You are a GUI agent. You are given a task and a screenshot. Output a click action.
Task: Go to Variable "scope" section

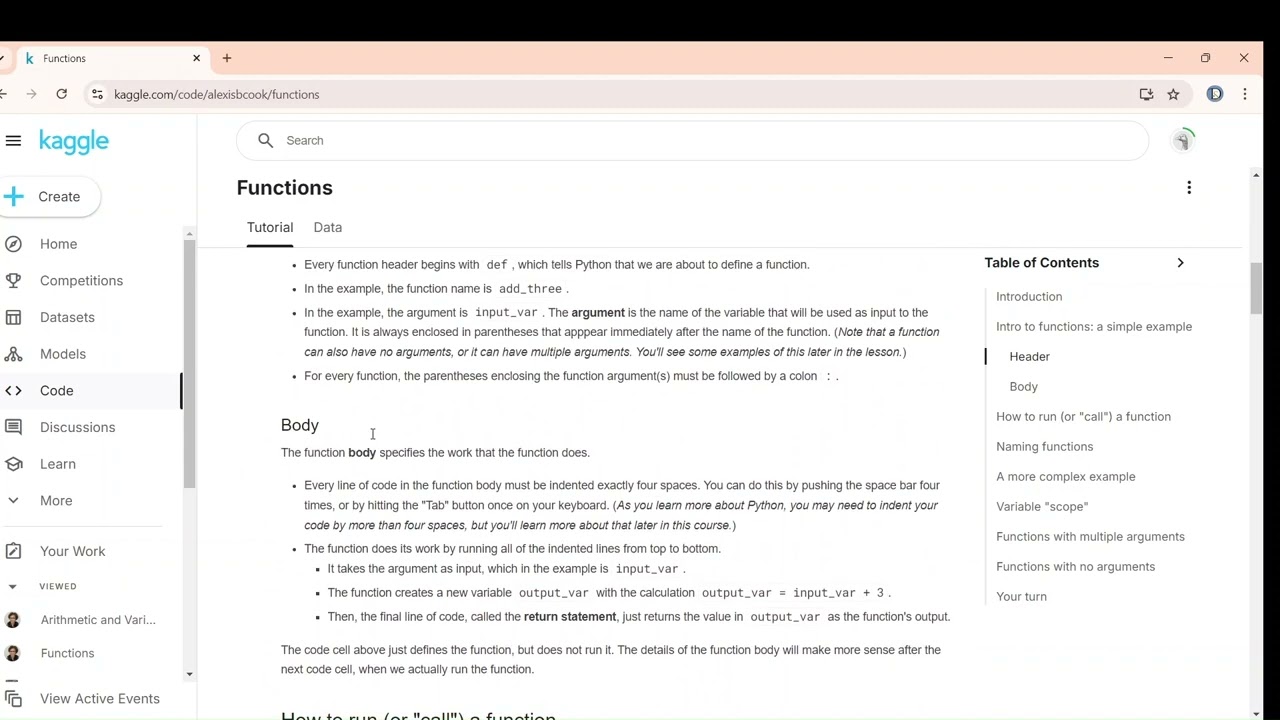[x=1042, y=507]
